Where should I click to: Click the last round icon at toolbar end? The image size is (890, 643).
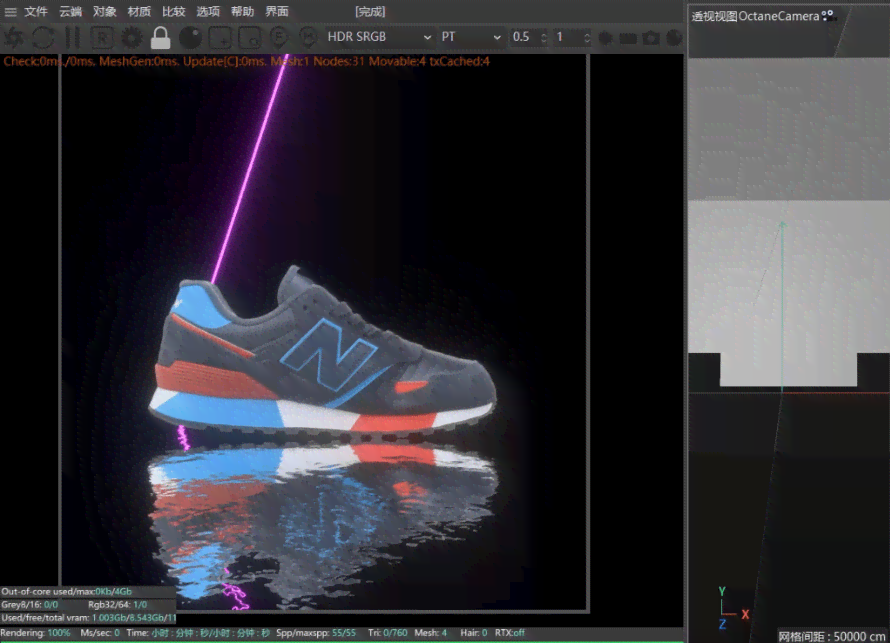point(674,38)
